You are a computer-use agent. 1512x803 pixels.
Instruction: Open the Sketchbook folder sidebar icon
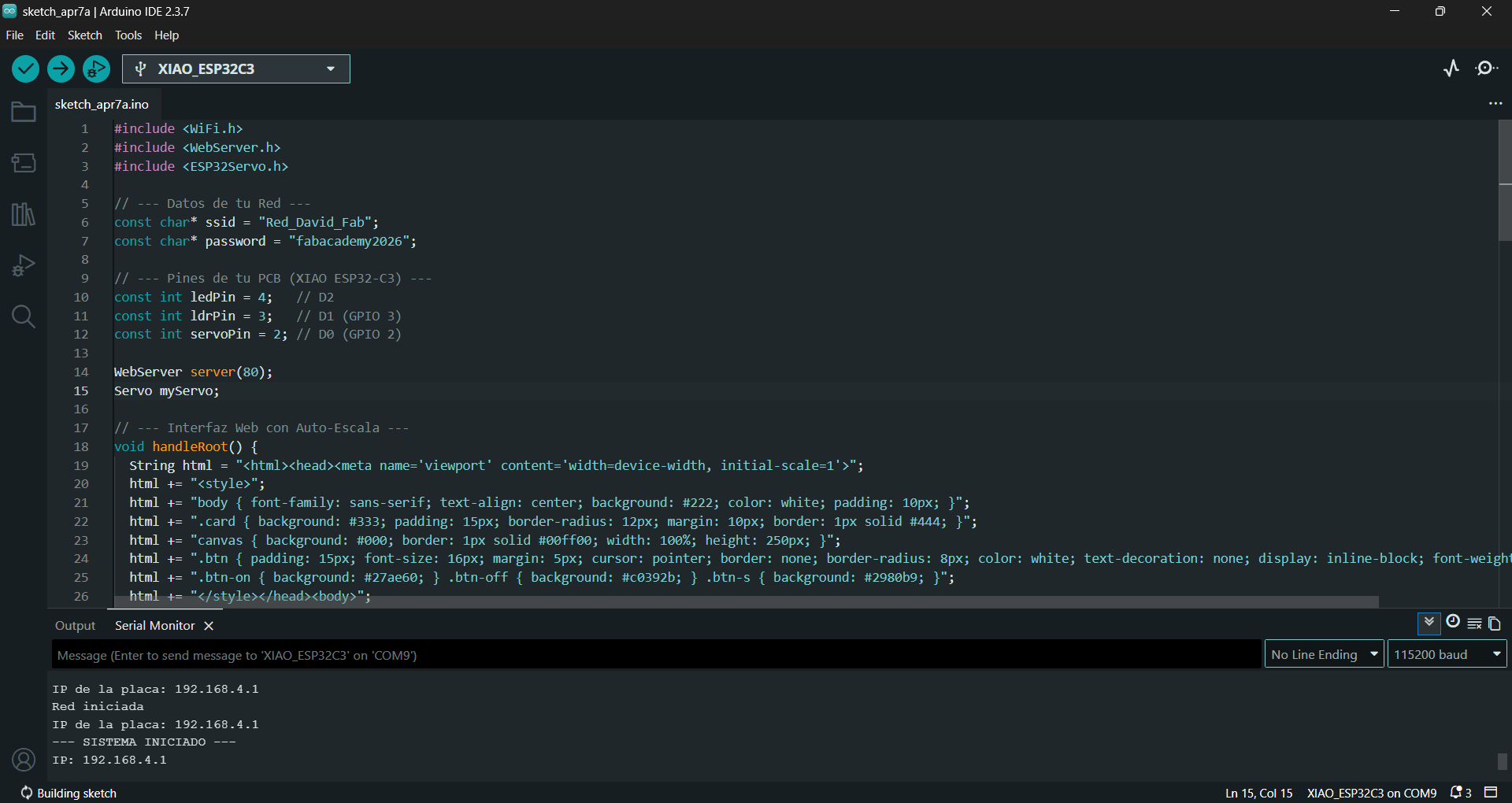coord(24,113)
